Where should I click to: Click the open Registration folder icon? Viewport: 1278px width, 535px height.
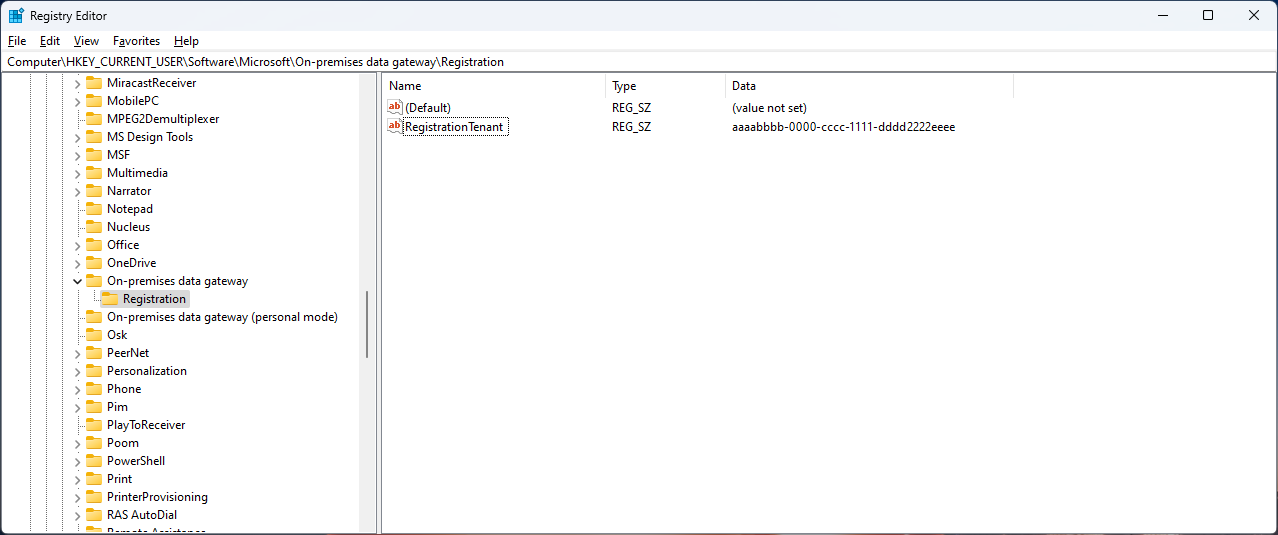click(x=109, y=299)
